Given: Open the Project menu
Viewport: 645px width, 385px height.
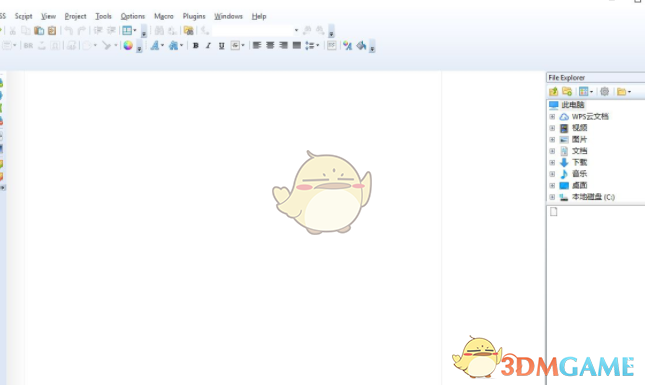Looking at the screenshot, I should (x=75, y=16).
